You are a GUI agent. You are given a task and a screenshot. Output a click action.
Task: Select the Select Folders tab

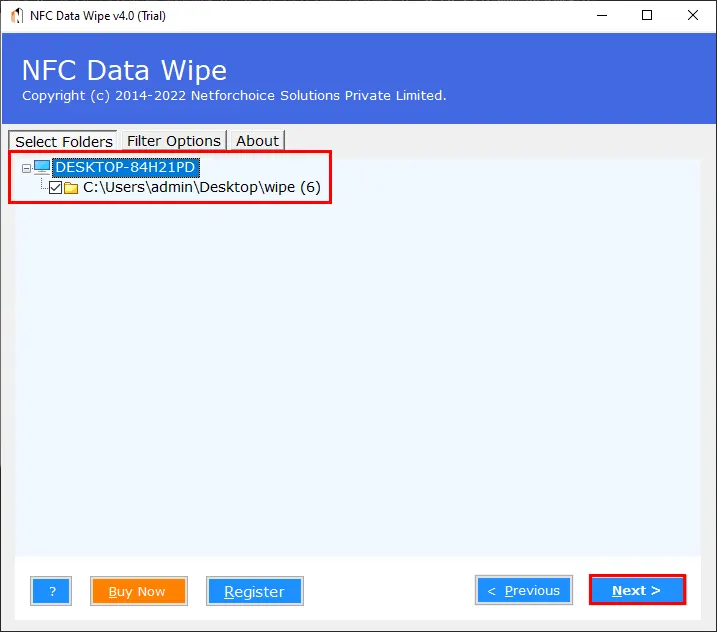point(64,141)
